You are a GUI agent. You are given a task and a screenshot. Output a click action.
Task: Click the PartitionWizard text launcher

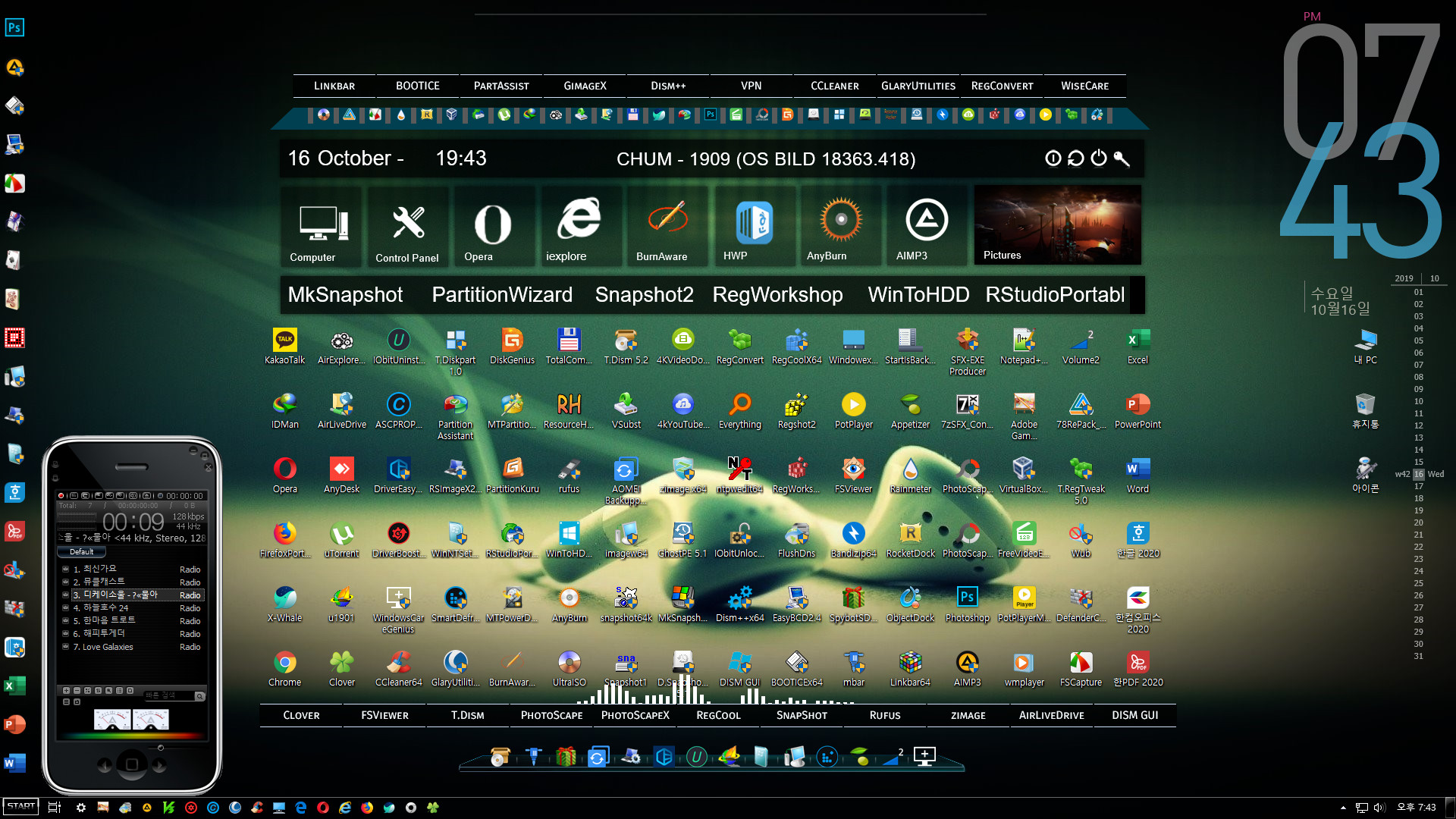pos(502,295)
